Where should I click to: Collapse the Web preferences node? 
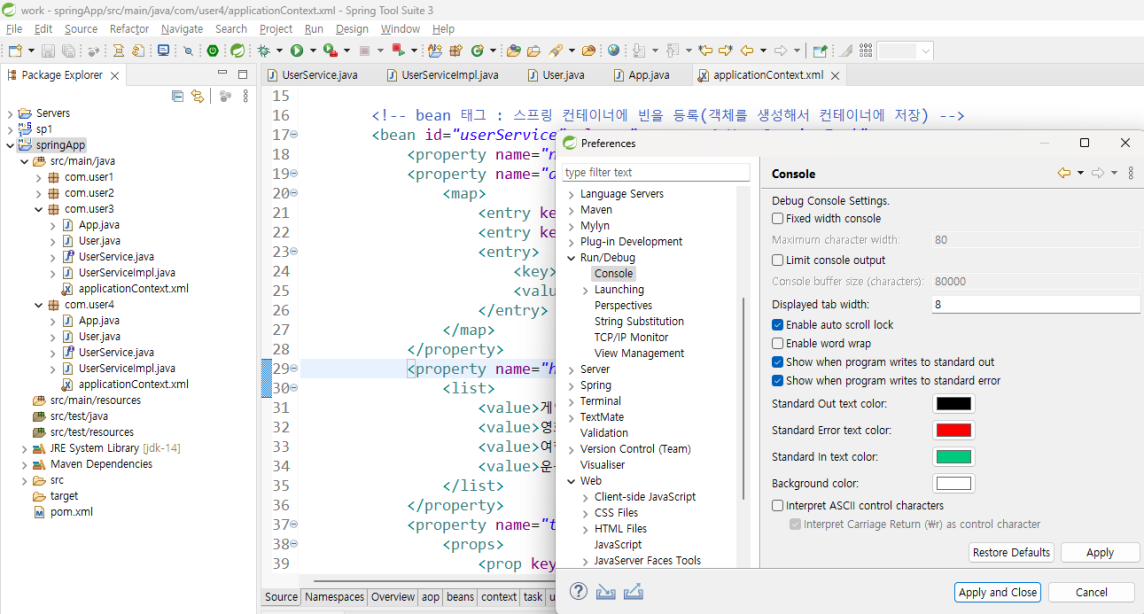571,481
